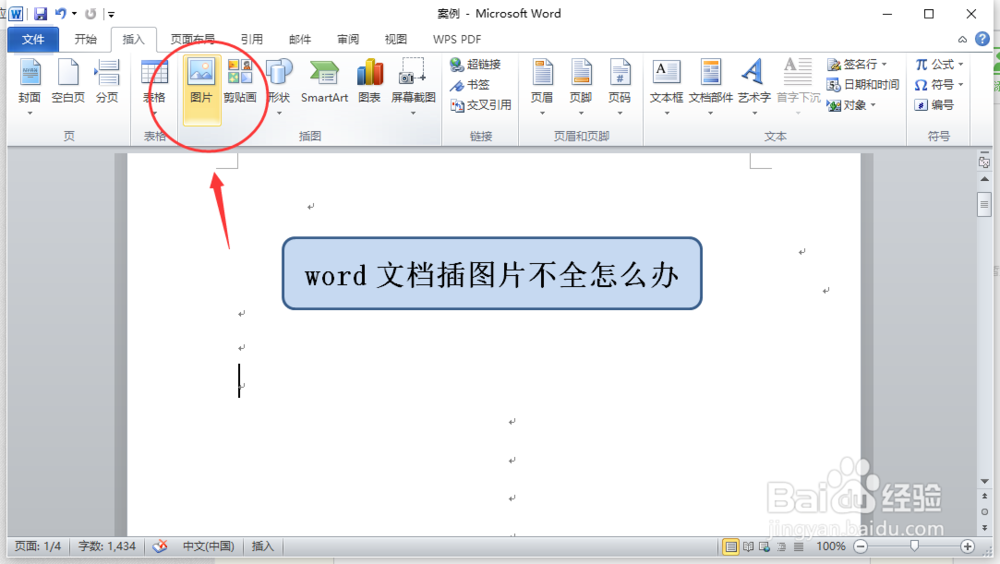Switch to the View (视图) tab

coord(396,40)
